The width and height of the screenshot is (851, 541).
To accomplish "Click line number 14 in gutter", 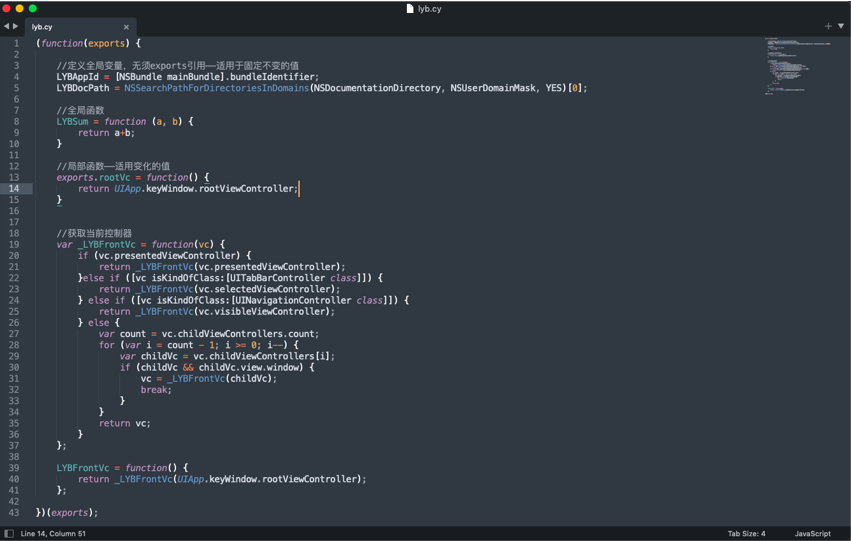I will tap(14, 188).
